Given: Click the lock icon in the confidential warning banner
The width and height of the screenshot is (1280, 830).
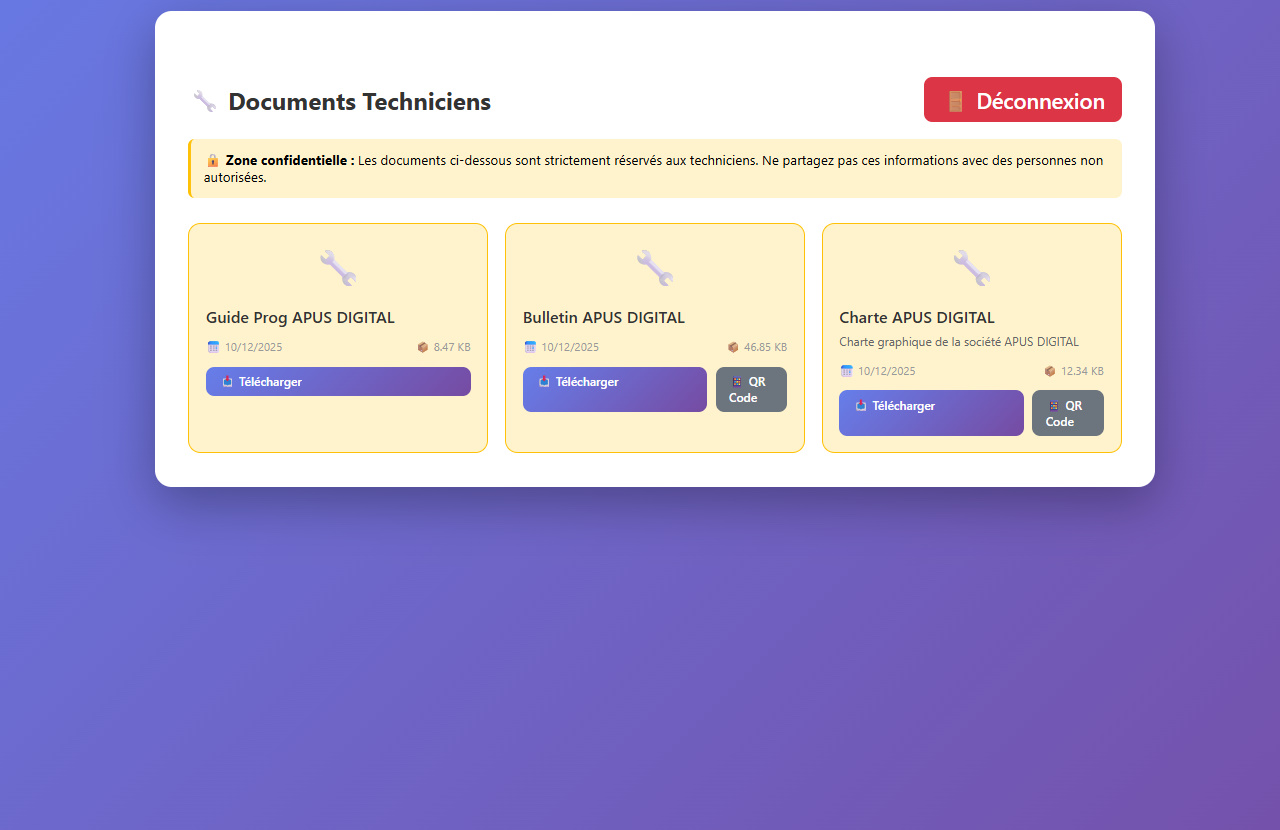Looking at the screenshot, I should [x=212, y=160].
